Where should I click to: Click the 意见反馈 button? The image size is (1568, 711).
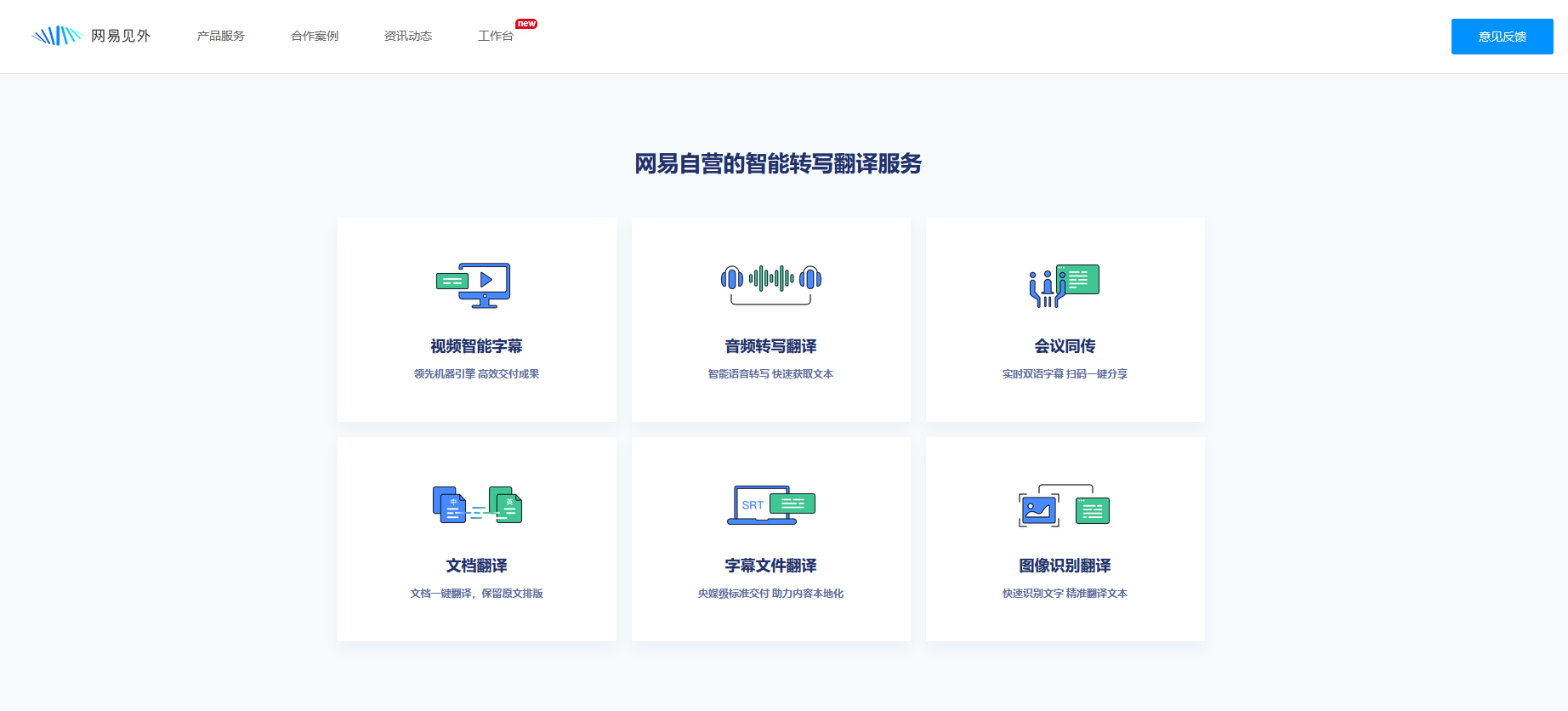tap(1502, 37)
